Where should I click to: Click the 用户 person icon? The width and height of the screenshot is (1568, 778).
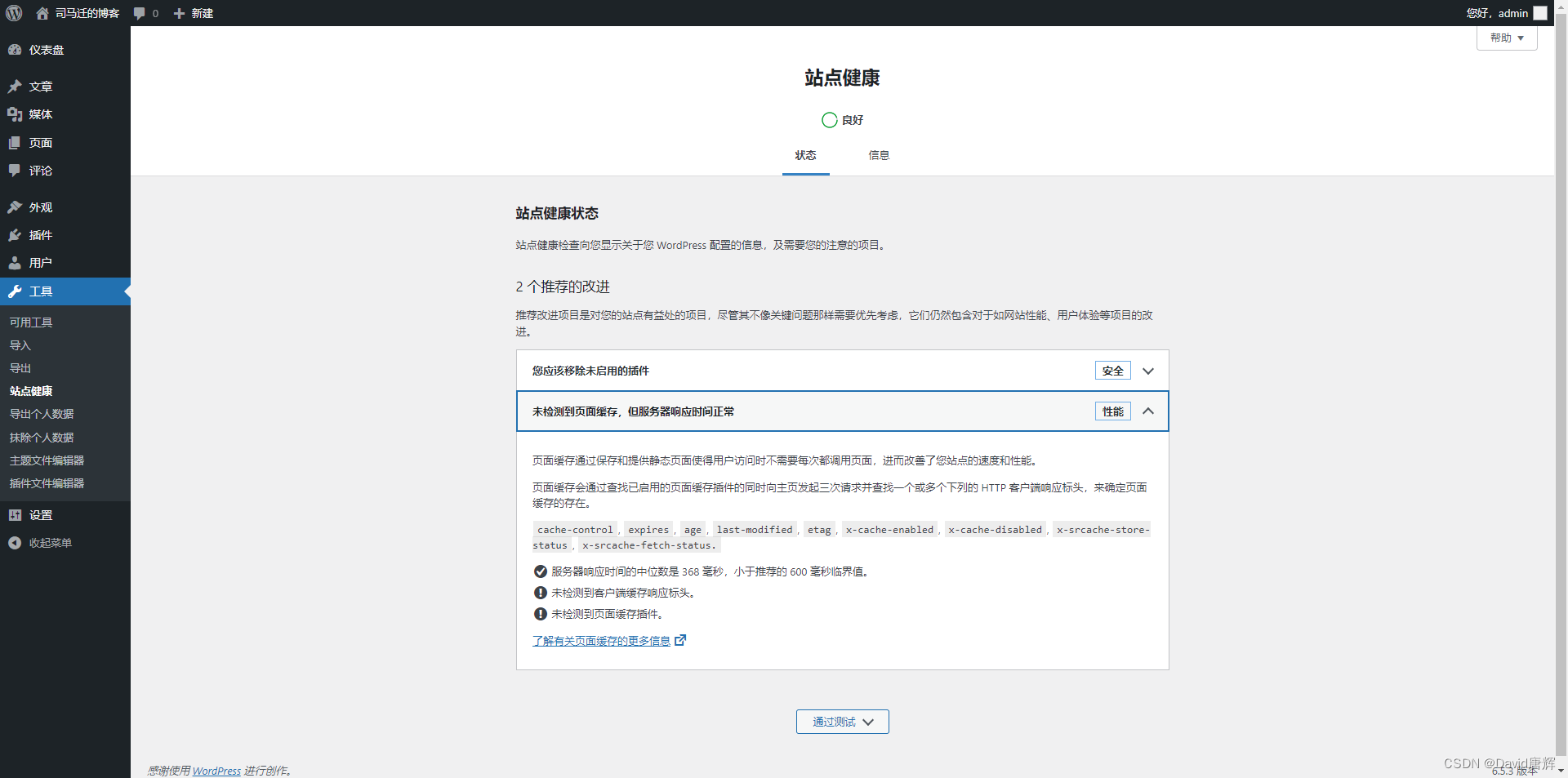(x=15, y=263)
